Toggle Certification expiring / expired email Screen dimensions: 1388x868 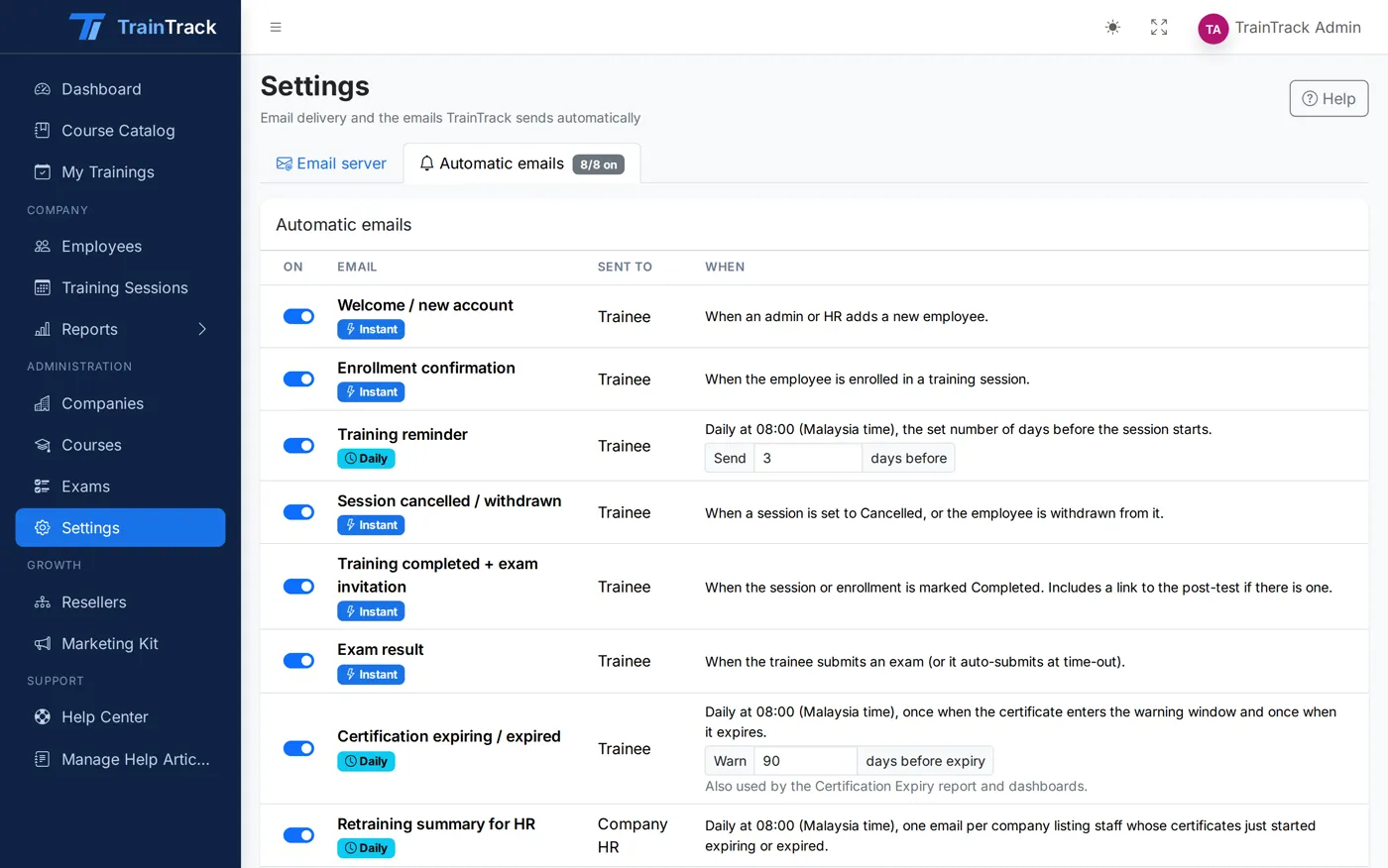(298, 748)
